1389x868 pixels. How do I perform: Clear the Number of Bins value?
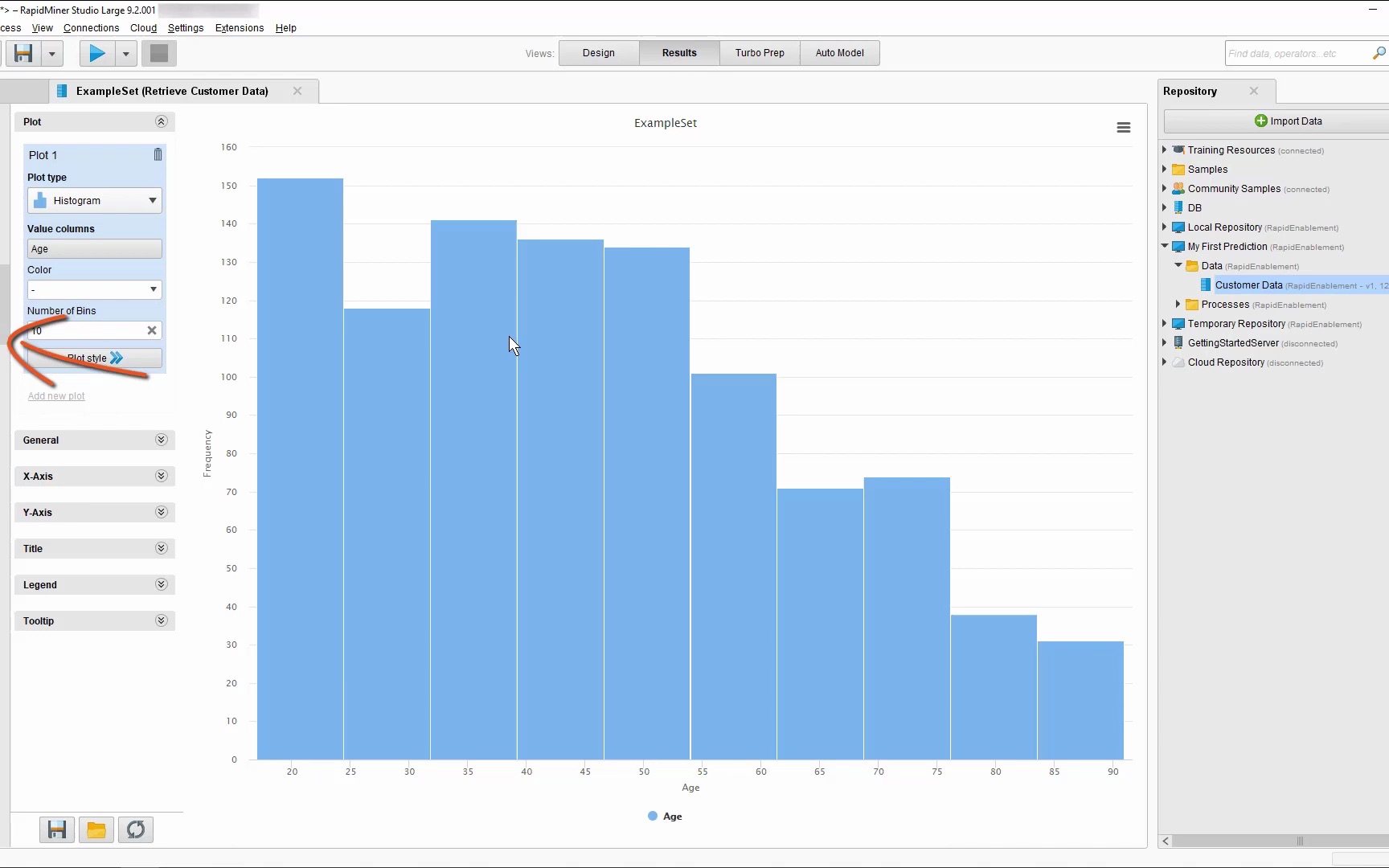point(152,330)
